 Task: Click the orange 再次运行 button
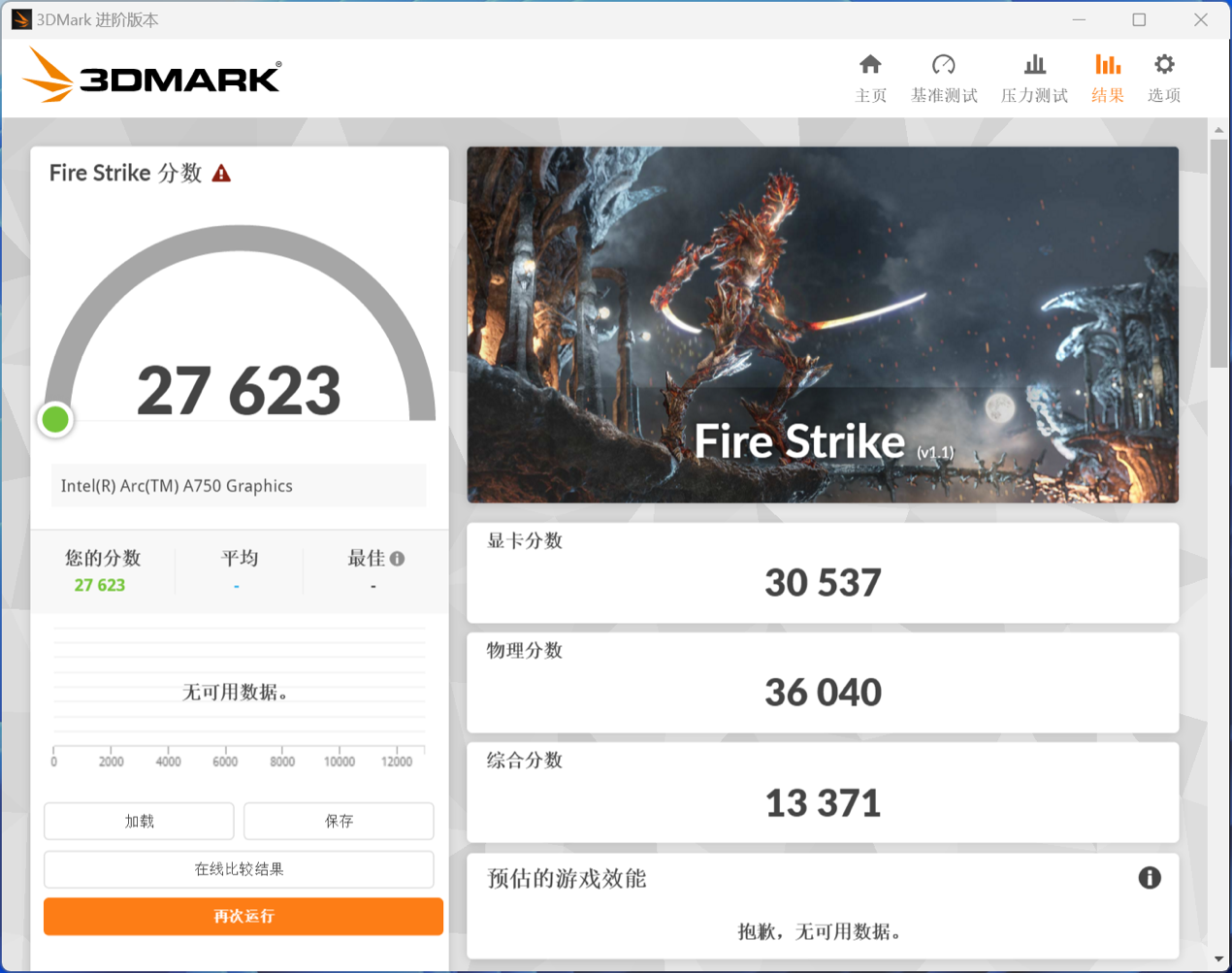pyautogui.click(x=243, y=916)
